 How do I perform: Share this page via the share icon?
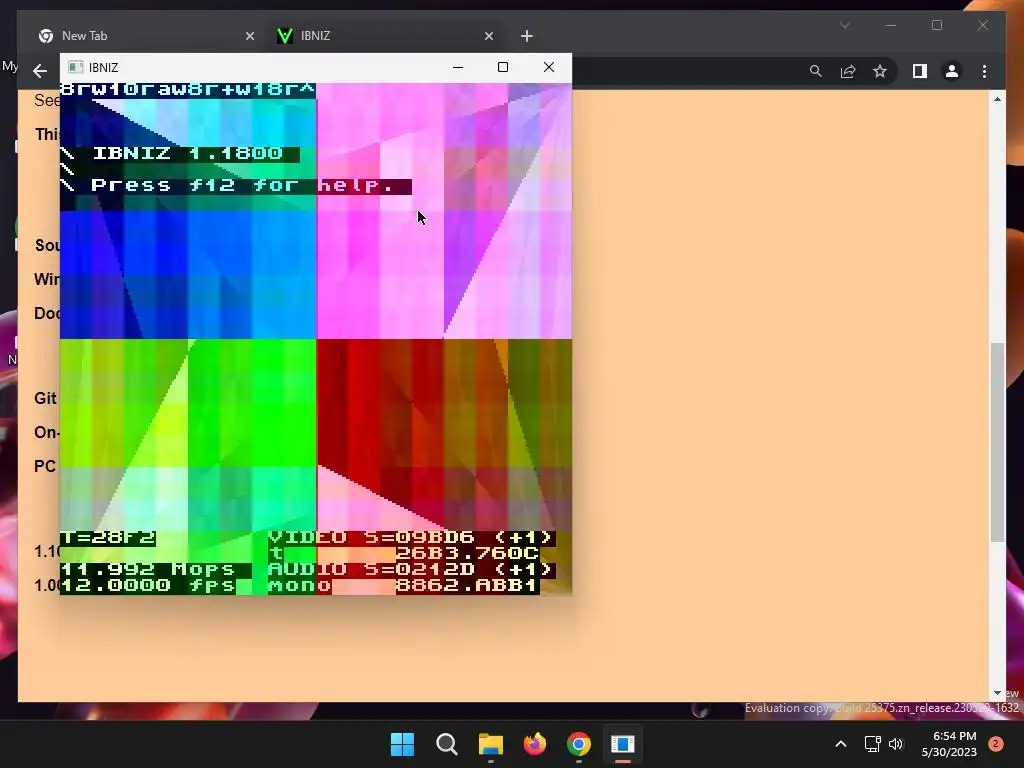(x=848, y=71)
